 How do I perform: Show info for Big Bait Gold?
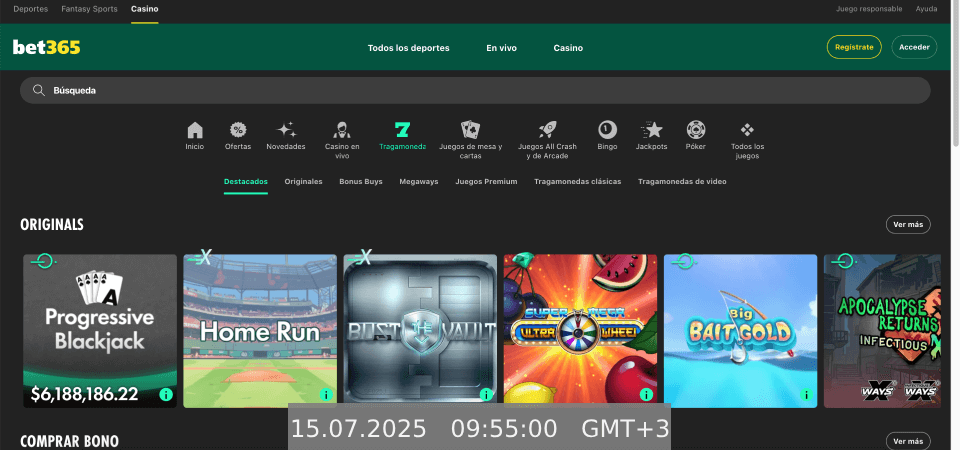pos(806,394)
